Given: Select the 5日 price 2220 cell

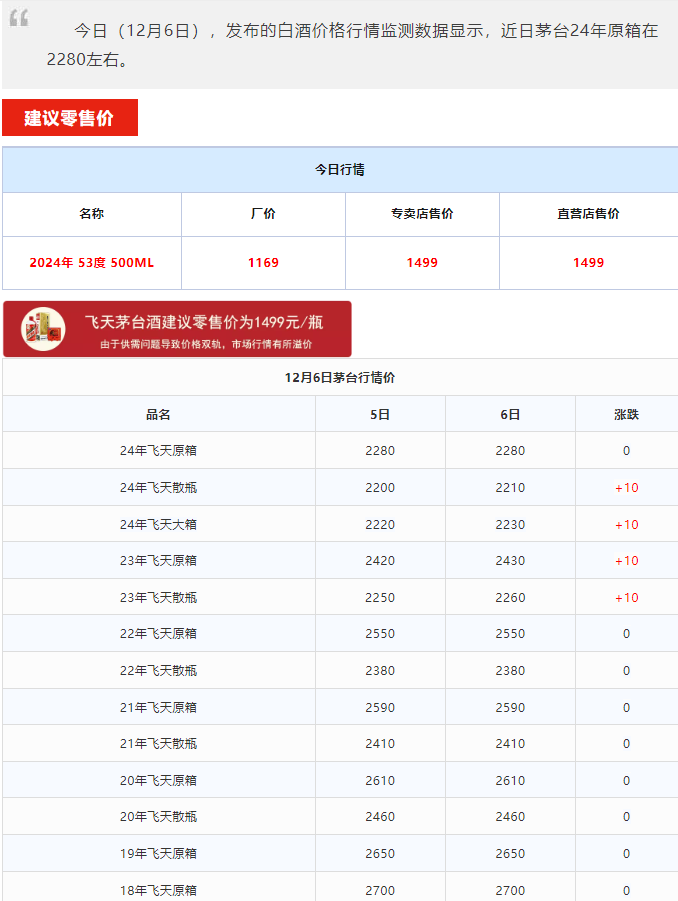Looking at the screenshot, I should 380,524.
